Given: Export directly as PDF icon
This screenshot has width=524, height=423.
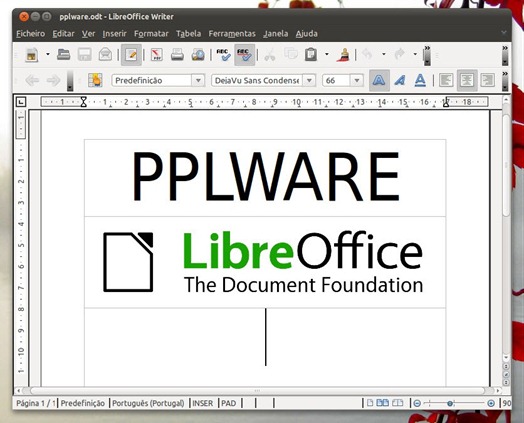Looking at the screenshot, I should tap(157, 54).
